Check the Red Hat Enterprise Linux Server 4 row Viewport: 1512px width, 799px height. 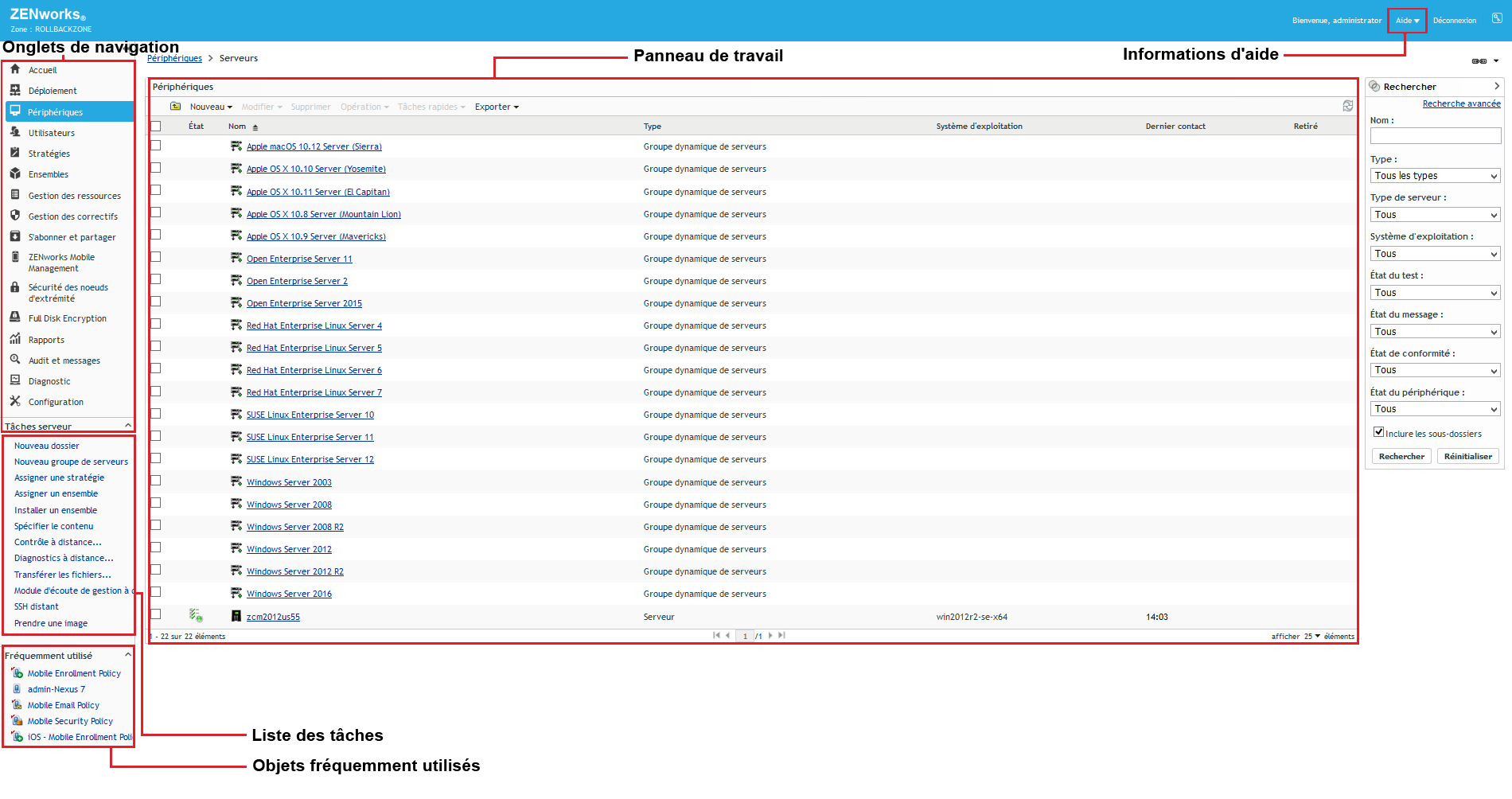click(x=156, y=324)
